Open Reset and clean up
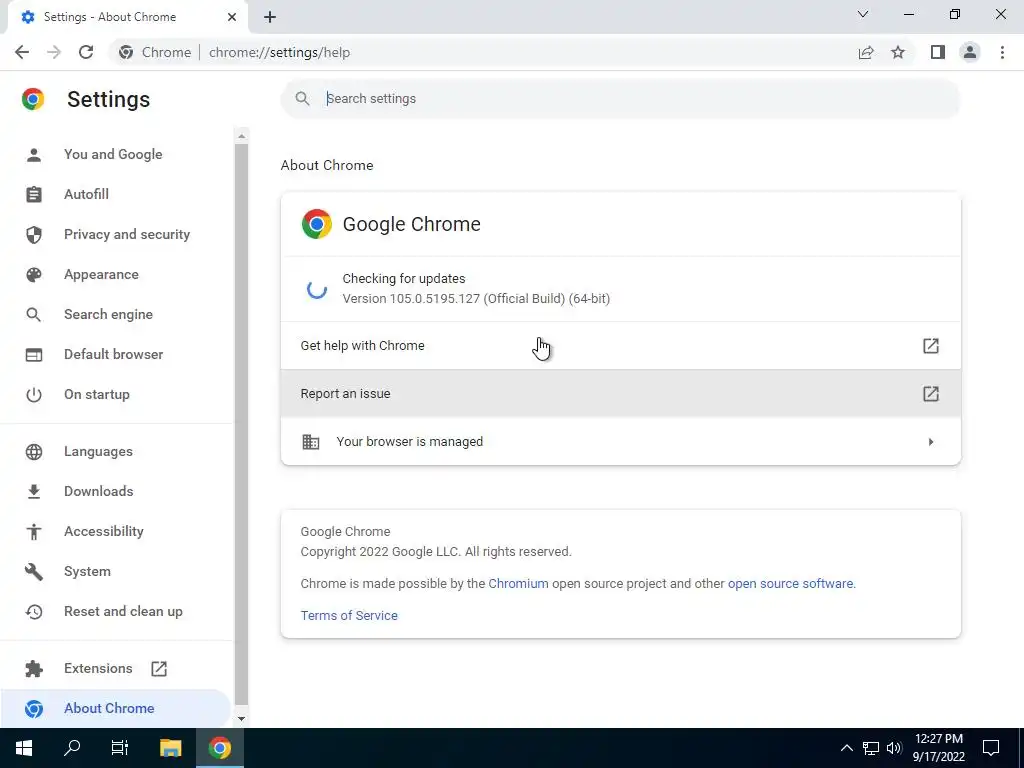Viewport: 1024px width, 768px height. (116, 612)
